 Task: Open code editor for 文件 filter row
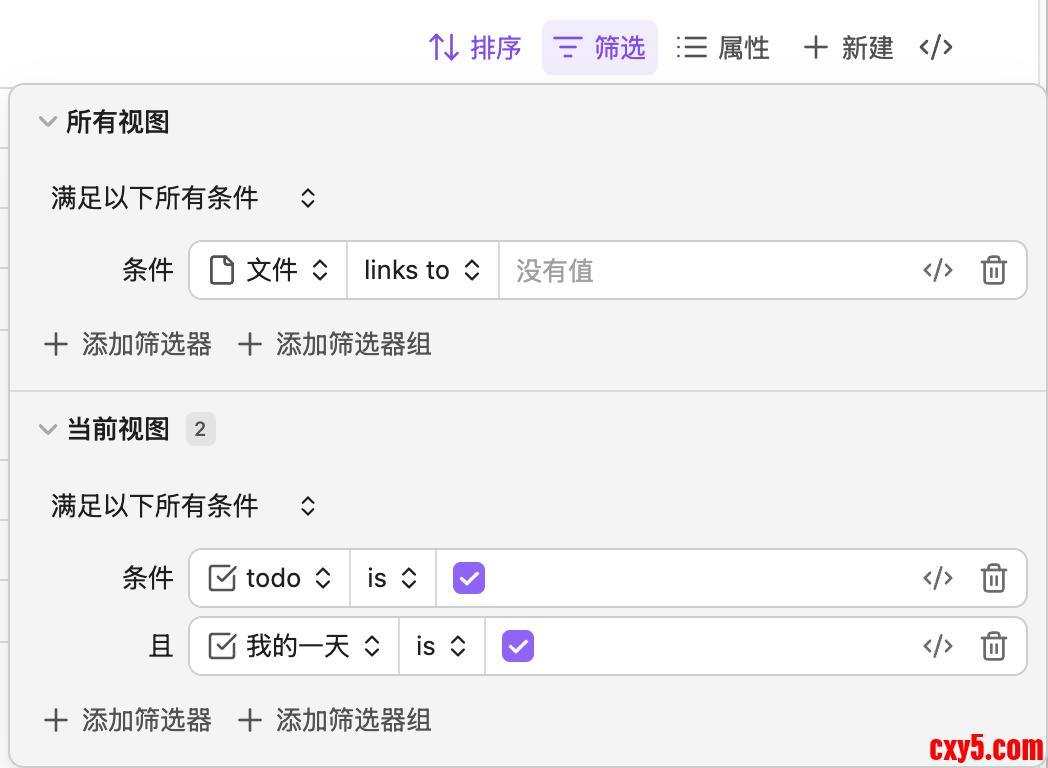click(937, 270)
